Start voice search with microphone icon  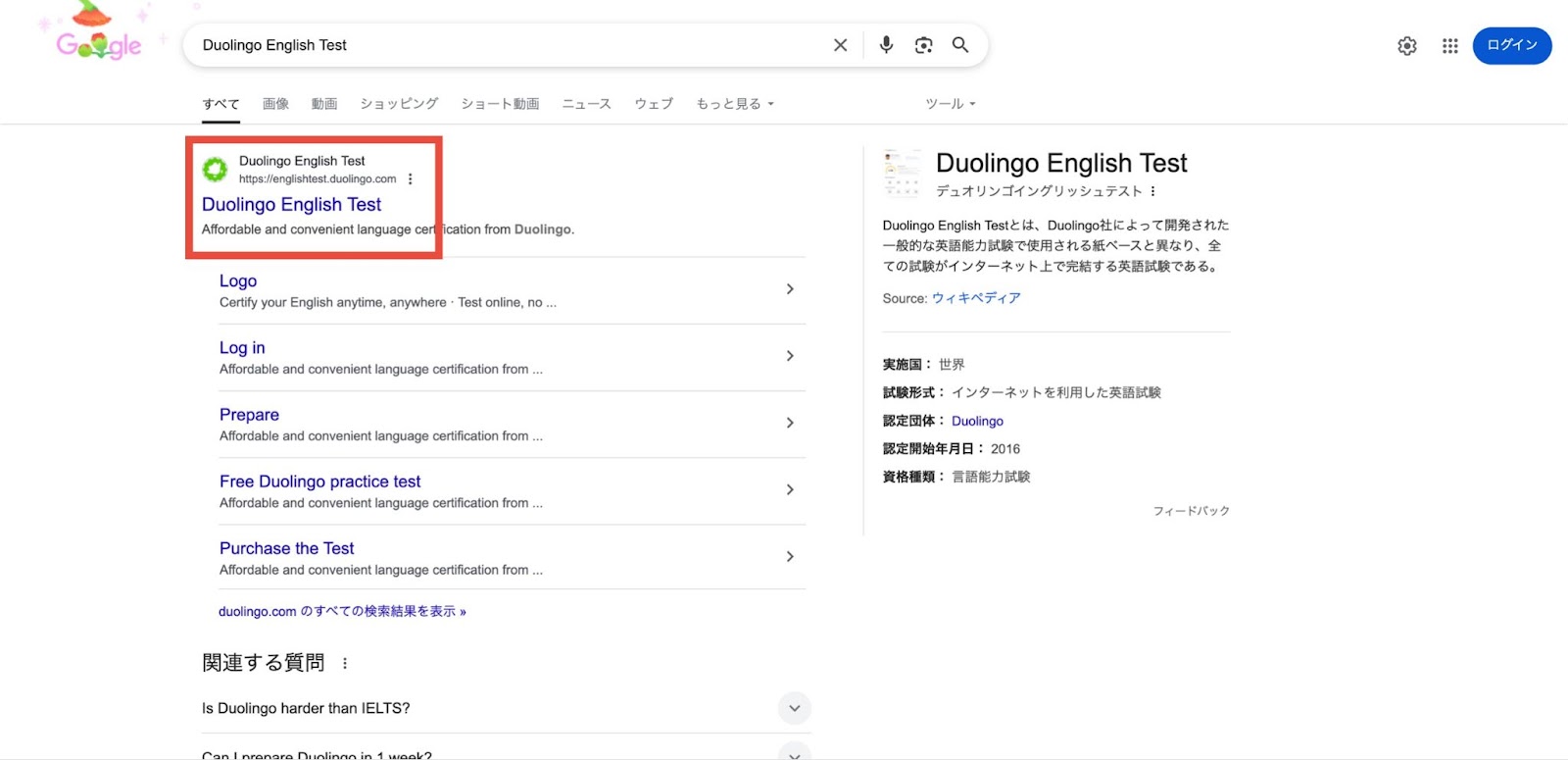tap(886, 45)
